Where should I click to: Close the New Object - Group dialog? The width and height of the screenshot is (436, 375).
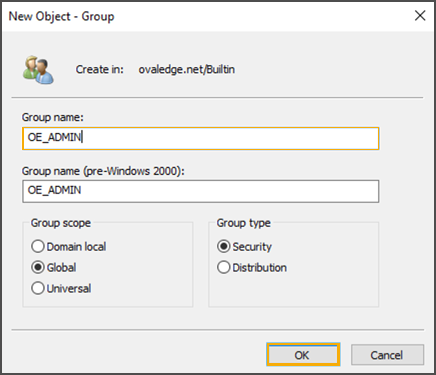point(420,16)
